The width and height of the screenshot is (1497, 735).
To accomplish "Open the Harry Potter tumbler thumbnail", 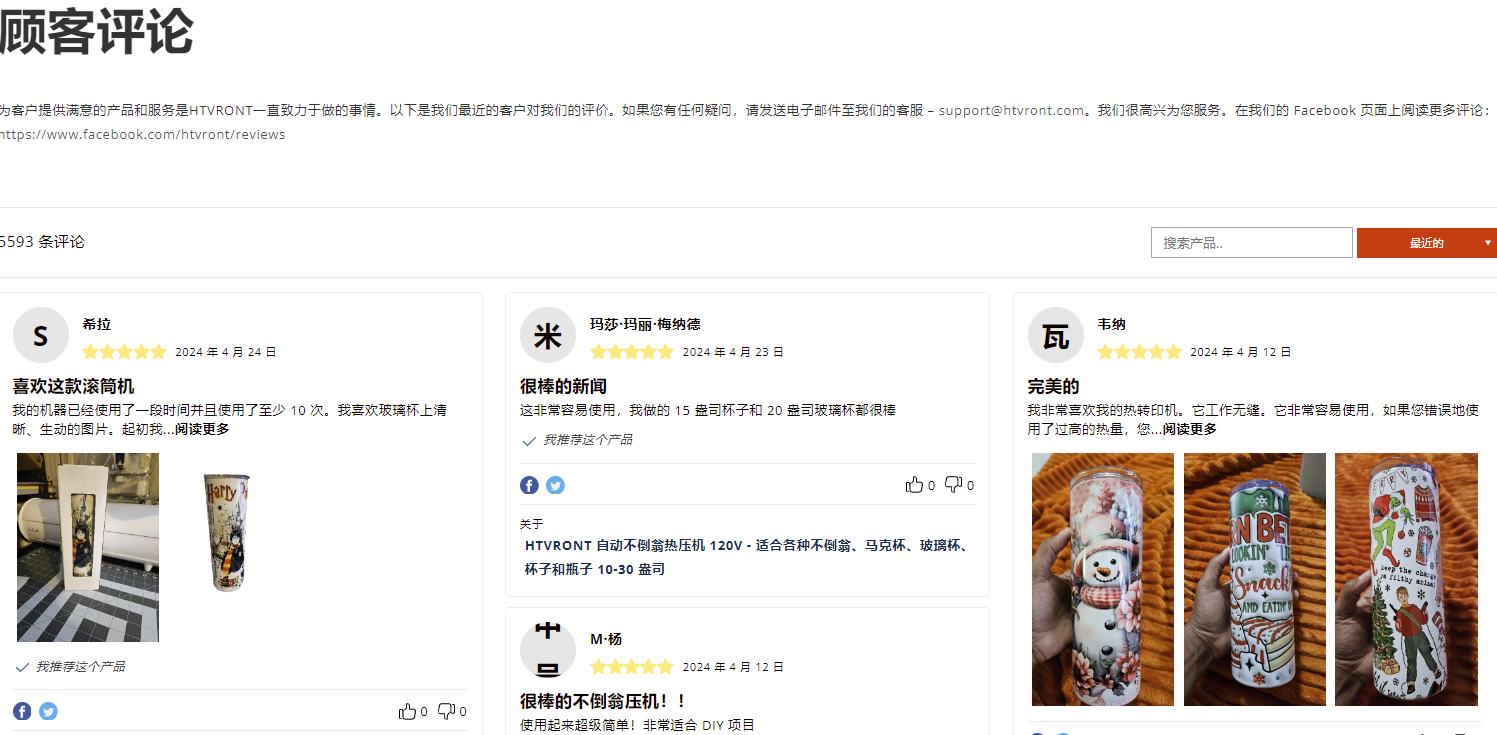I will click(x=228, y=531).
